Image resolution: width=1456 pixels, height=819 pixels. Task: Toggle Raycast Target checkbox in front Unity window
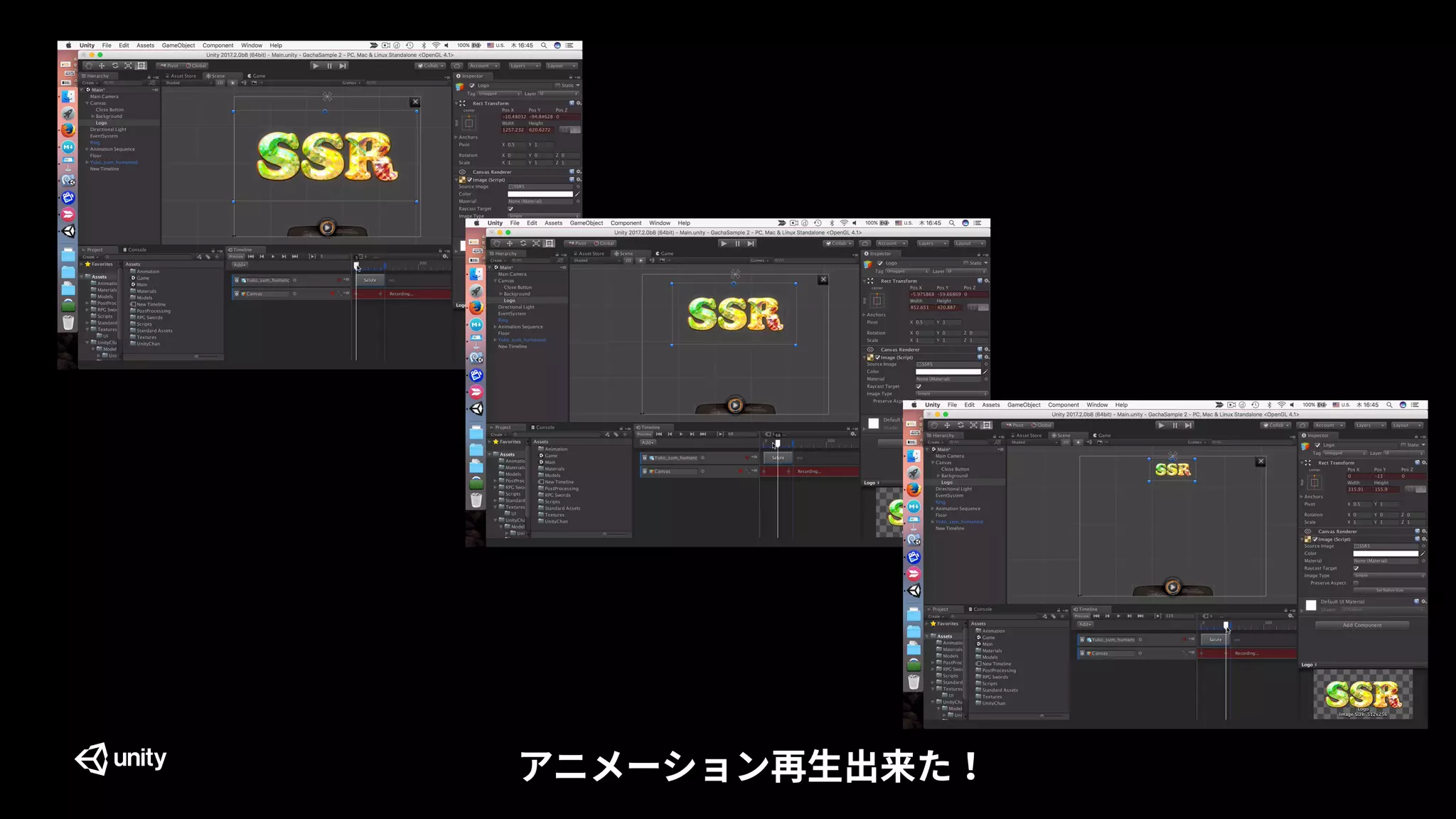1356,568
